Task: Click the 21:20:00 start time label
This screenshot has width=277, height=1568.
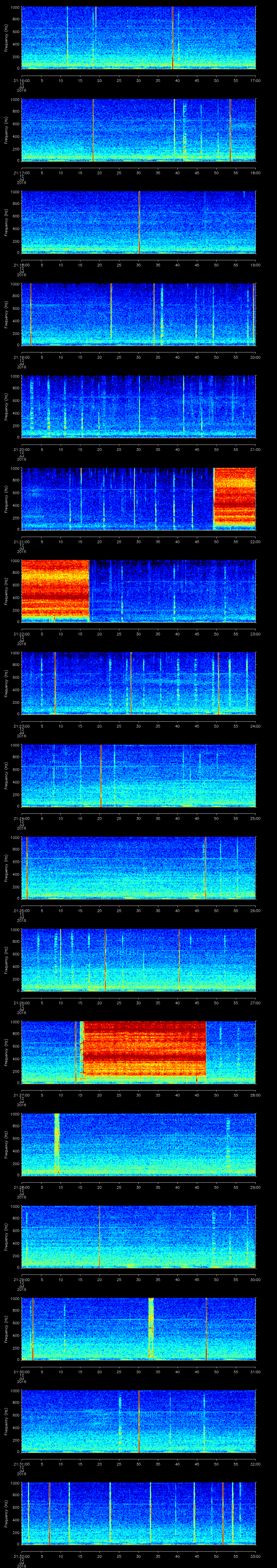Action: [x=21, y=449]
